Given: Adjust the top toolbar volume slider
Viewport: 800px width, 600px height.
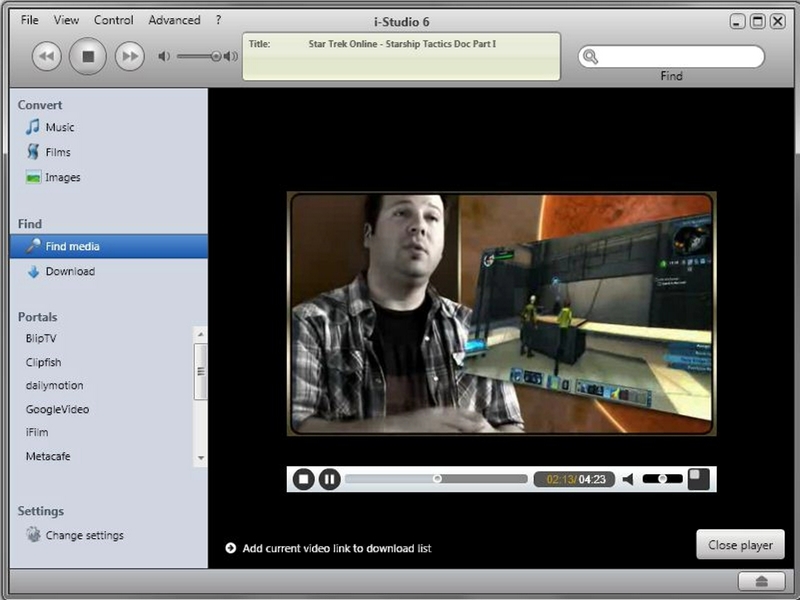Looking at the screenshot, I should [199, 56].
